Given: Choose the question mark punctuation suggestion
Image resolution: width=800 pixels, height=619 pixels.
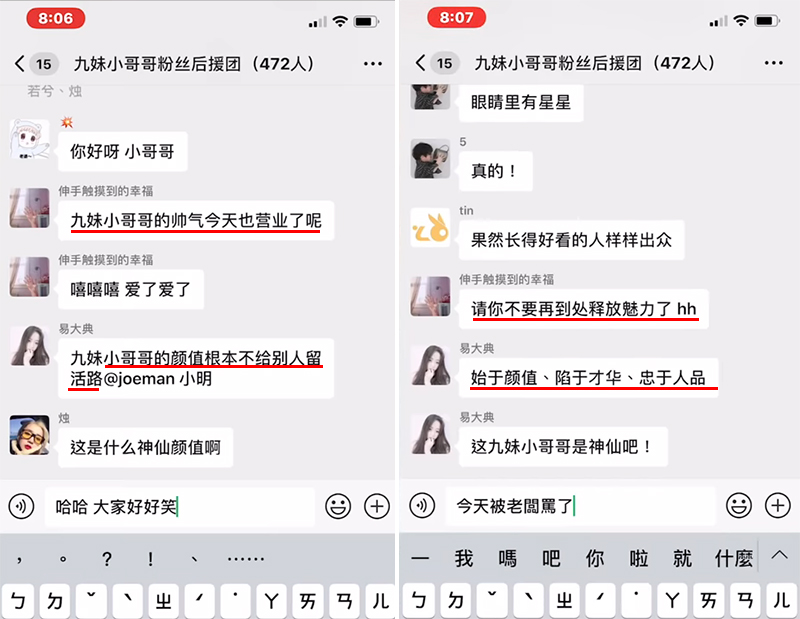Looking at the screenshot, I should pos(107,559).
